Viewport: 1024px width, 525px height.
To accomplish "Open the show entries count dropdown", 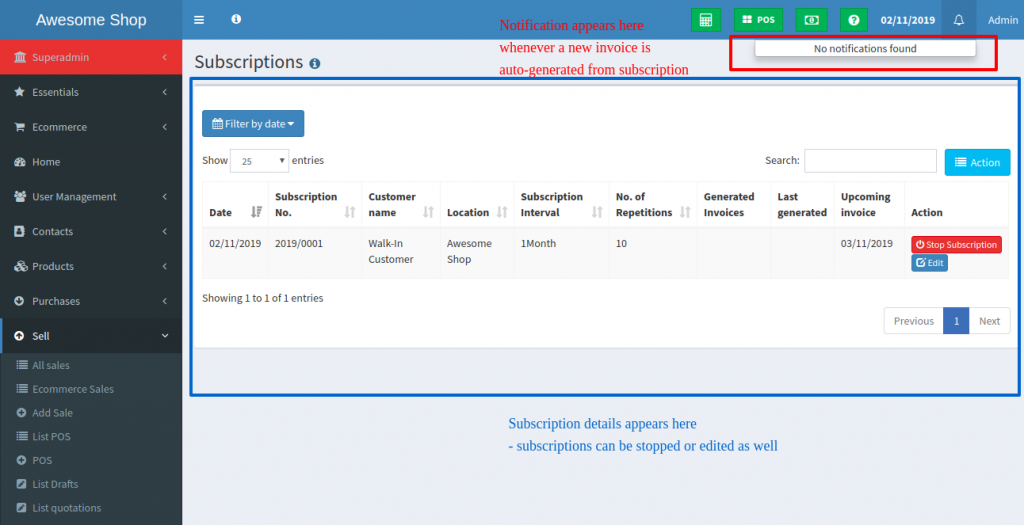I will pos(259,160).
